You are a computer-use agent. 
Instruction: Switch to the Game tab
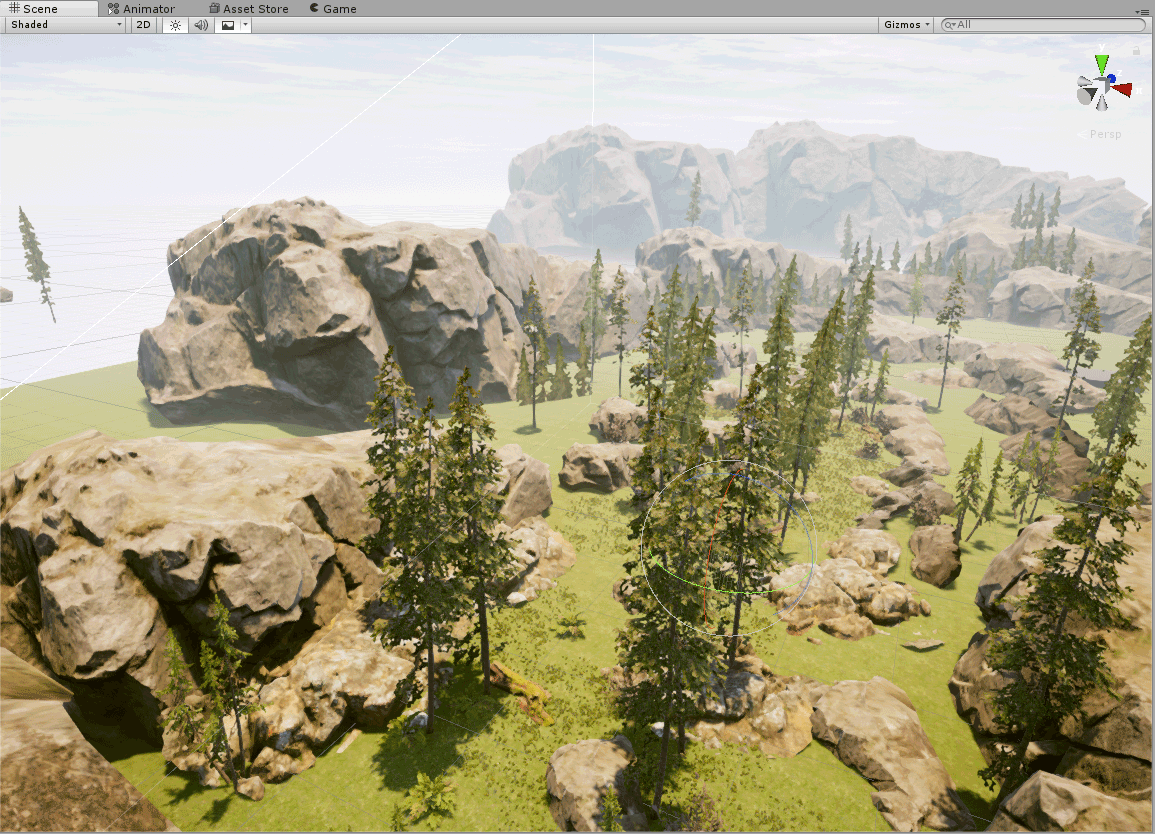click(x=333, y=9)
